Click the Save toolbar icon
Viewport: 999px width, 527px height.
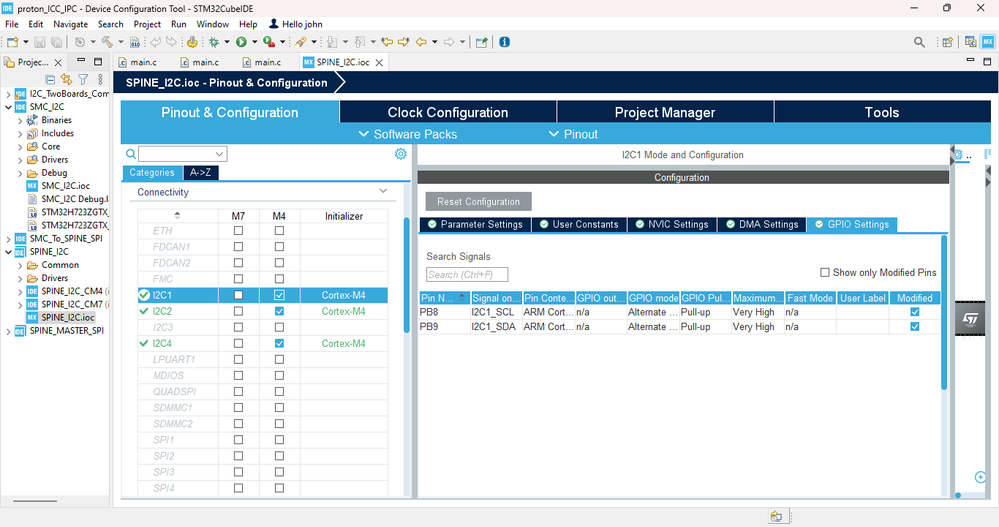click(40, 42)
